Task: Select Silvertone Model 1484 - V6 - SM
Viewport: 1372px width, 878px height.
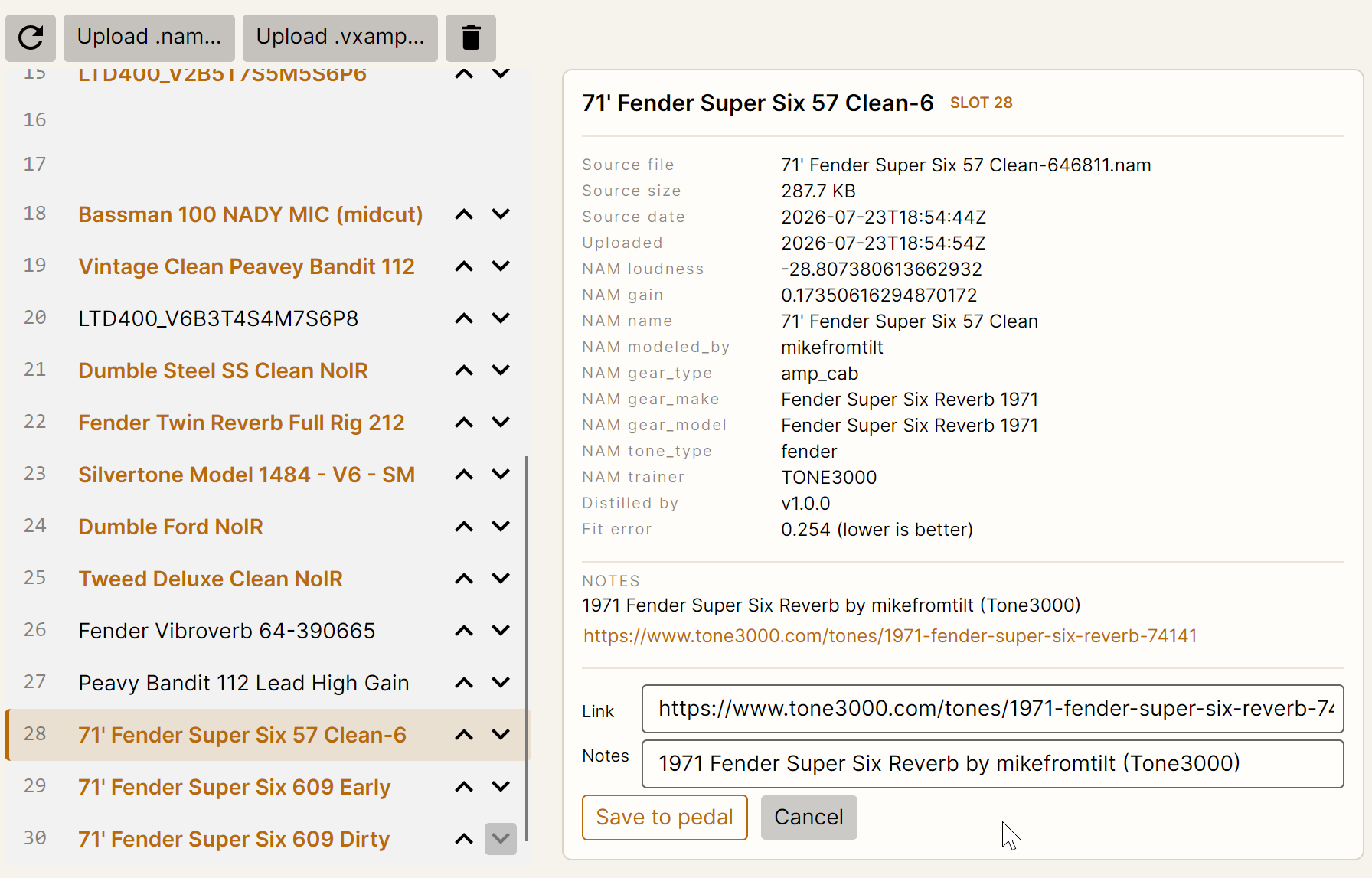Action: pyautogui.click(x=247, y=475)
